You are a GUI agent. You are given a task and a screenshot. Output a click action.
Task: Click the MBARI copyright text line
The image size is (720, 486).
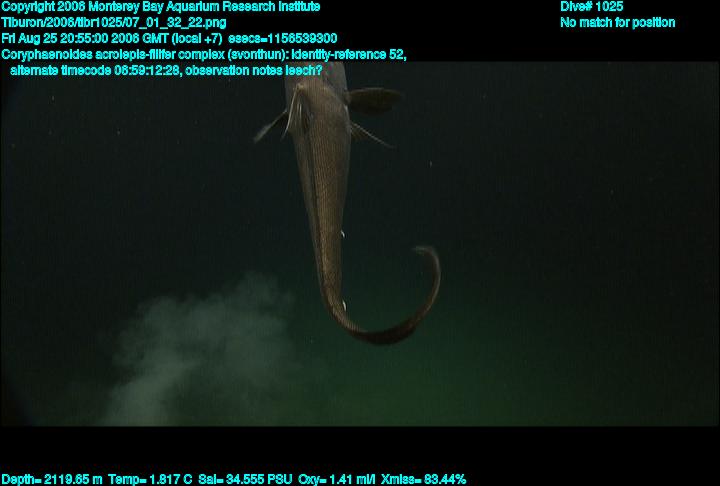click(161, 7)
